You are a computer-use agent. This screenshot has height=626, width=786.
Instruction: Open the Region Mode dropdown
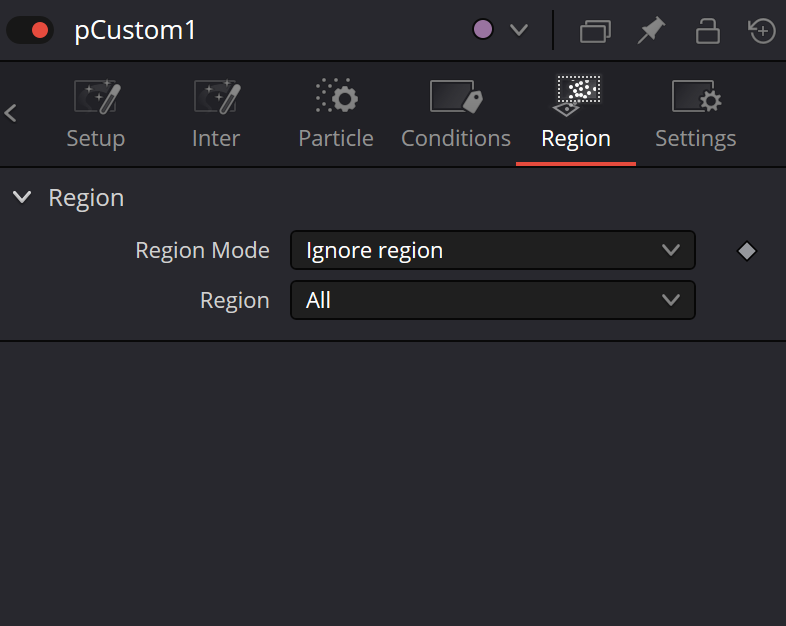[x=493, y=250]
